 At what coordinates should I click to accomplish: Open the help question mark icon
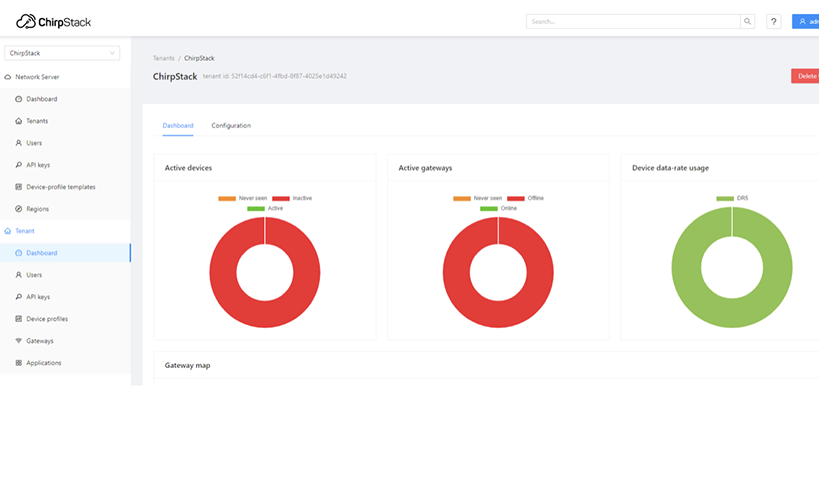[x=773, y=21]
